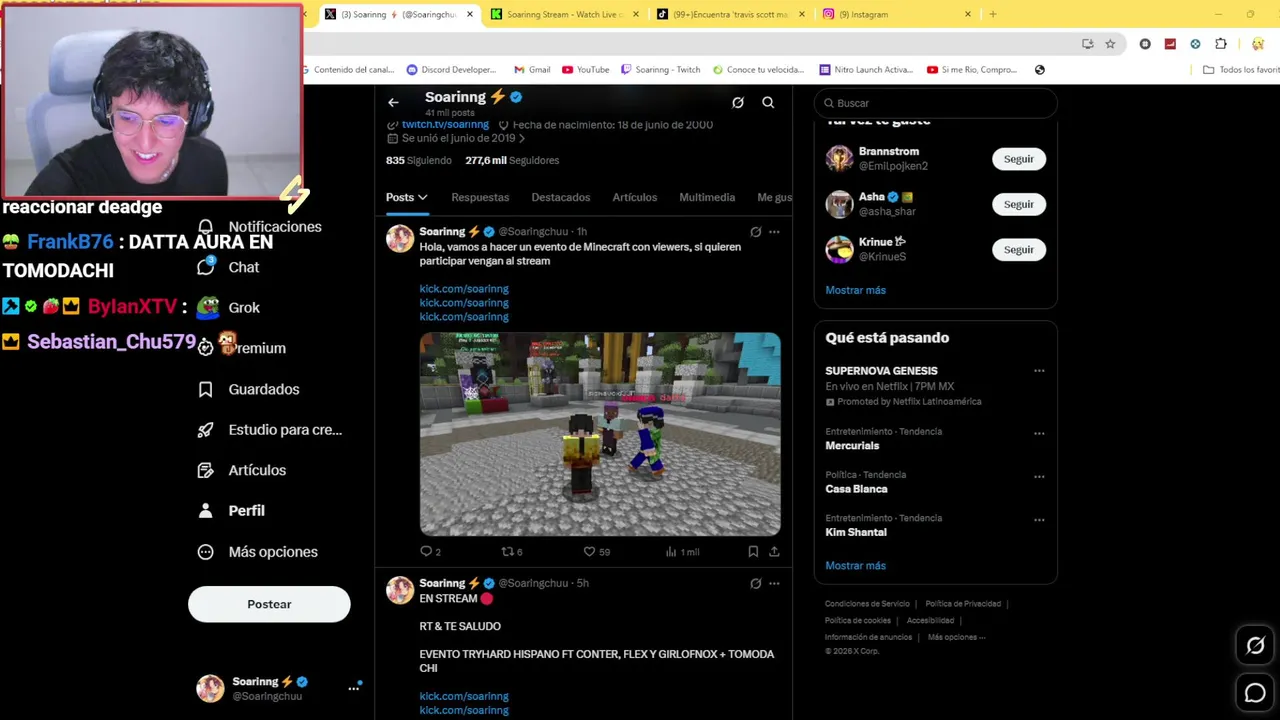
Task: Open first kick.com/soaring link in Minecraft post
Action: coord(464,289)
